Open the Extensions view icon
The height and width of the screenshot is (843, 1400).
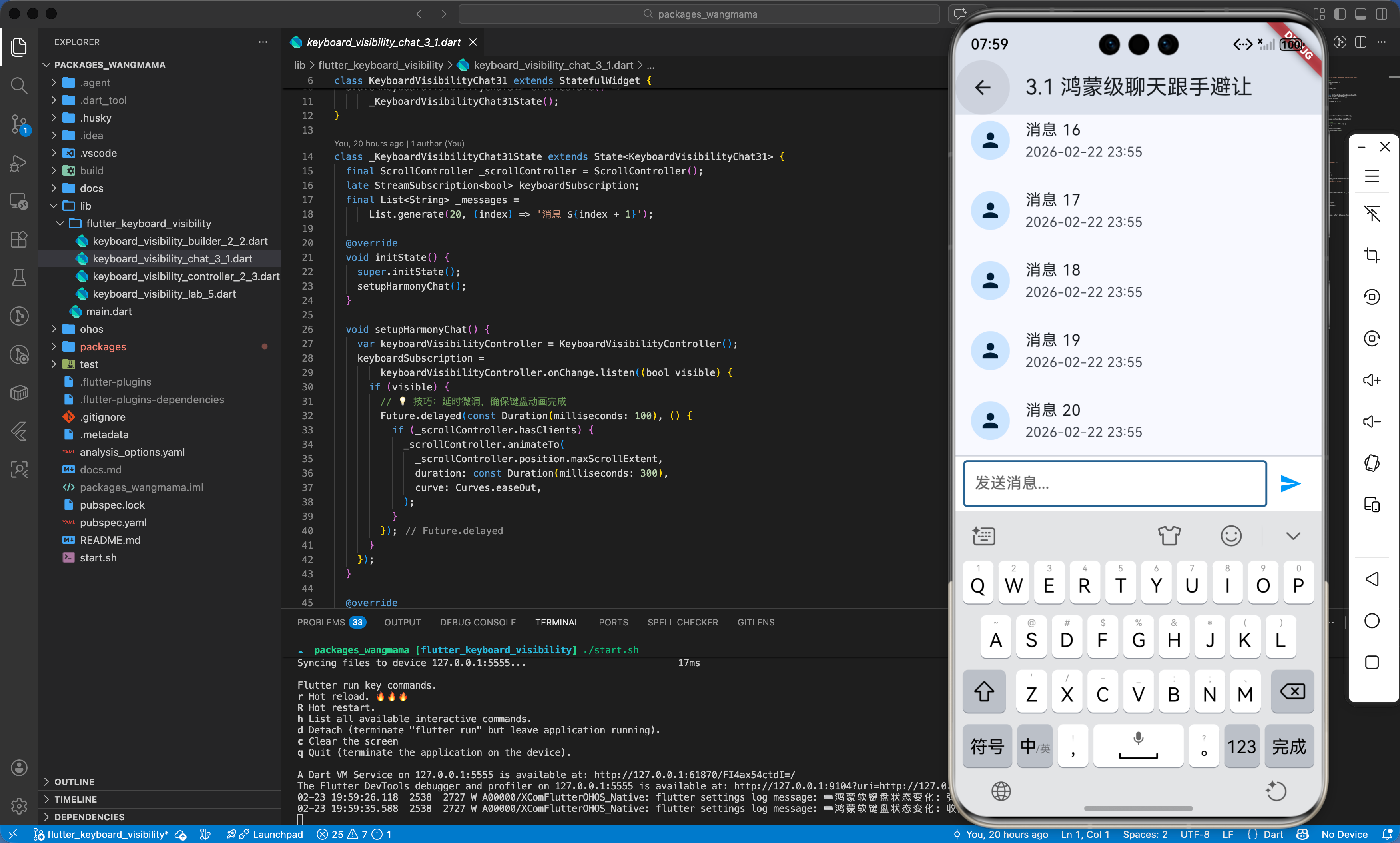[x=19, y=239]
